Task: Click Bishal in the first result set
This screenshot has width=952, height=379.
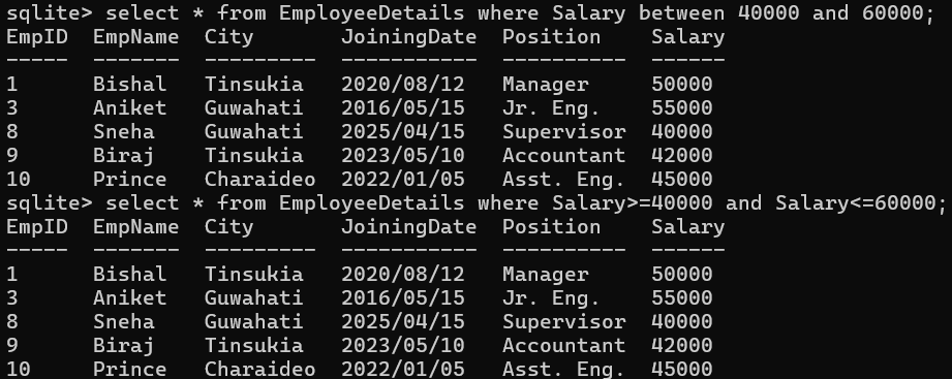Action: click(x=129, y=84)
